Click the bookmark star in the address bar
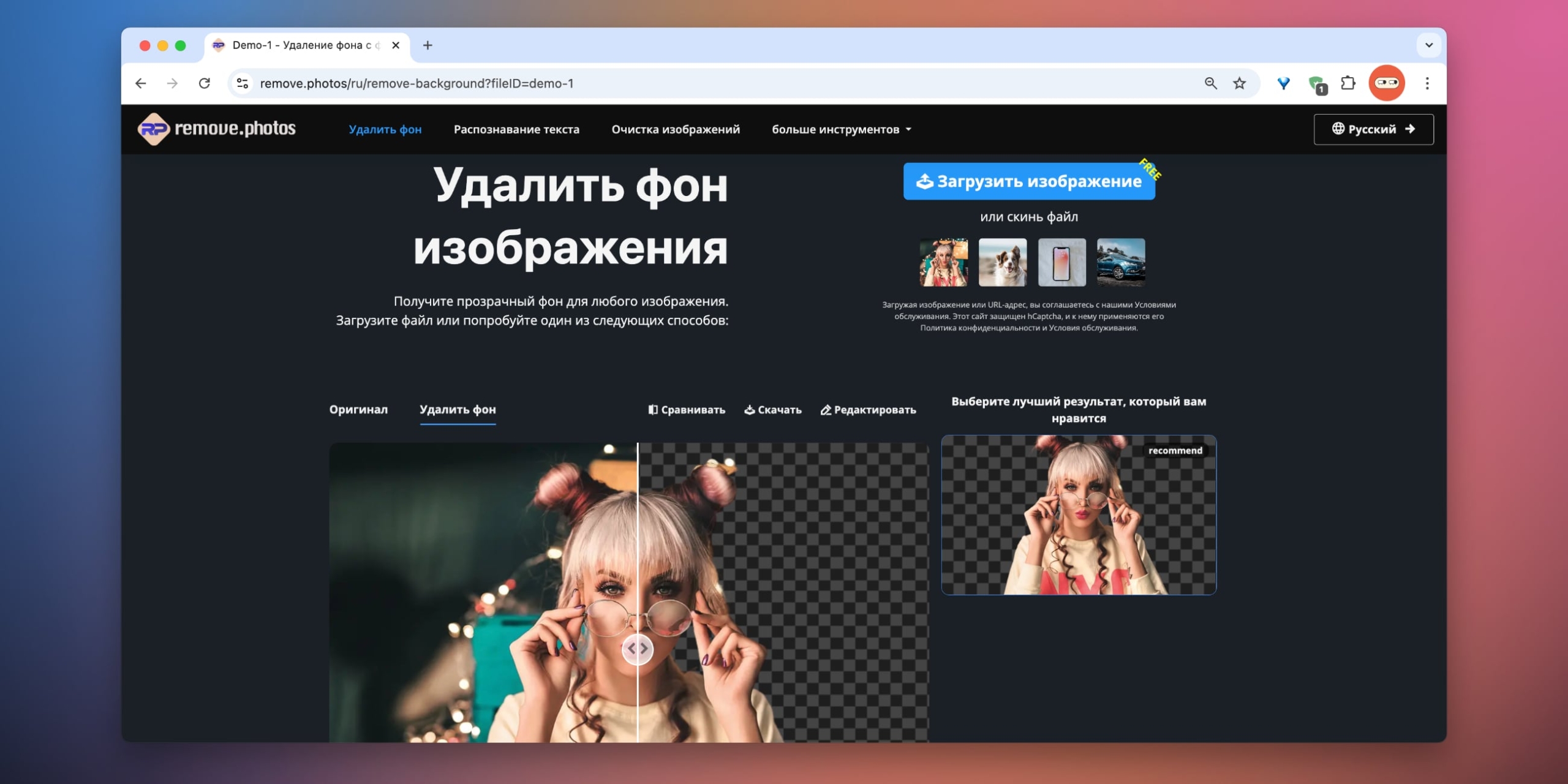 click(x=1239, y=83)
